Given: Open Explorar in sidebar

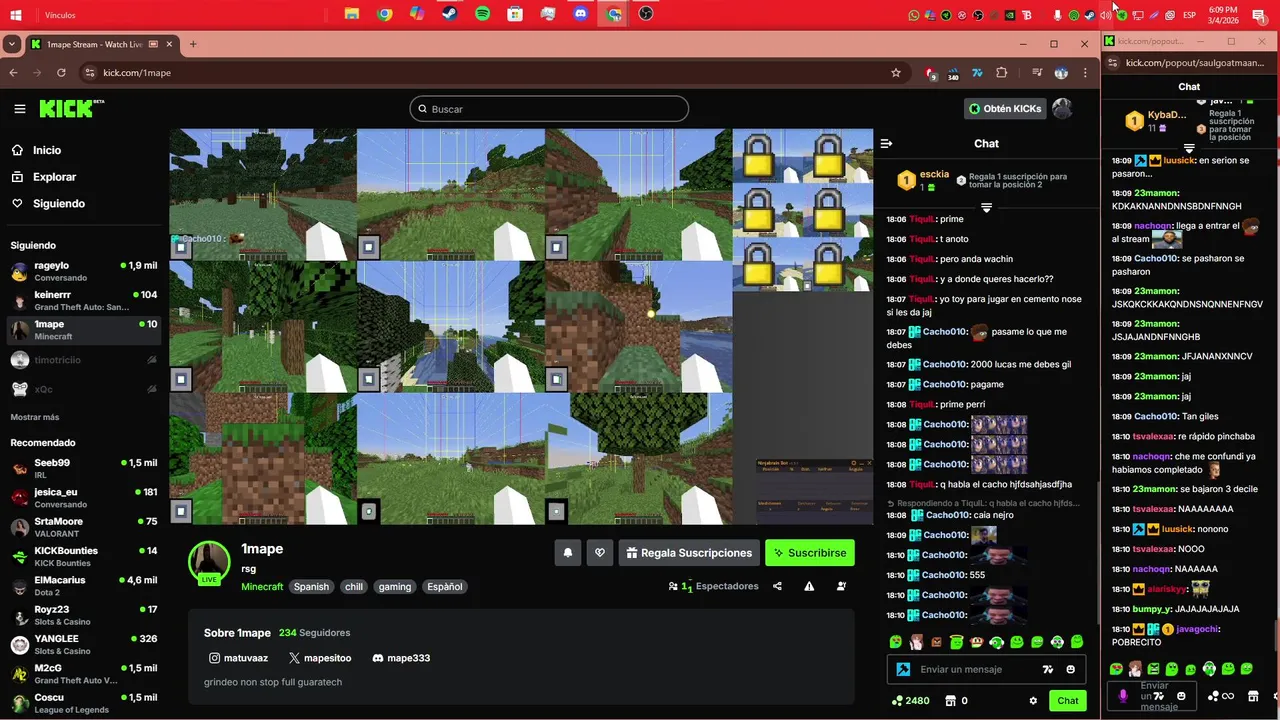Looking at the screenshot, I should click(x=54, y=177).
